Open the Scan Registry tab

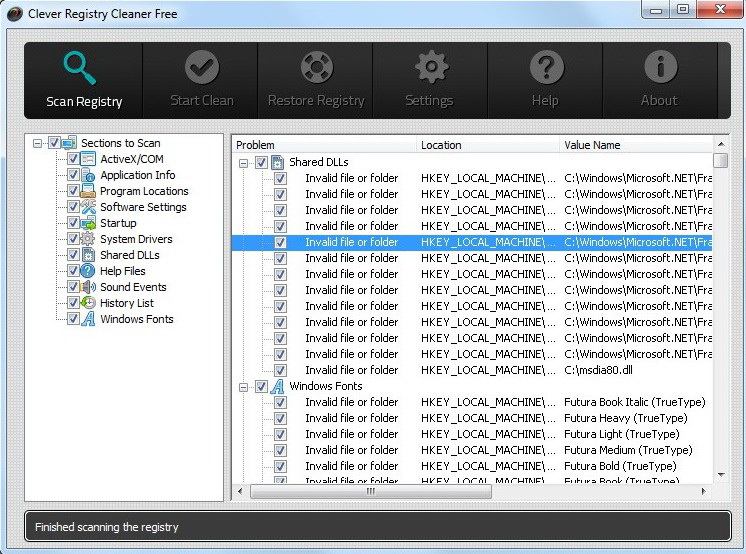pyautogui.click(x=84, y=80)
